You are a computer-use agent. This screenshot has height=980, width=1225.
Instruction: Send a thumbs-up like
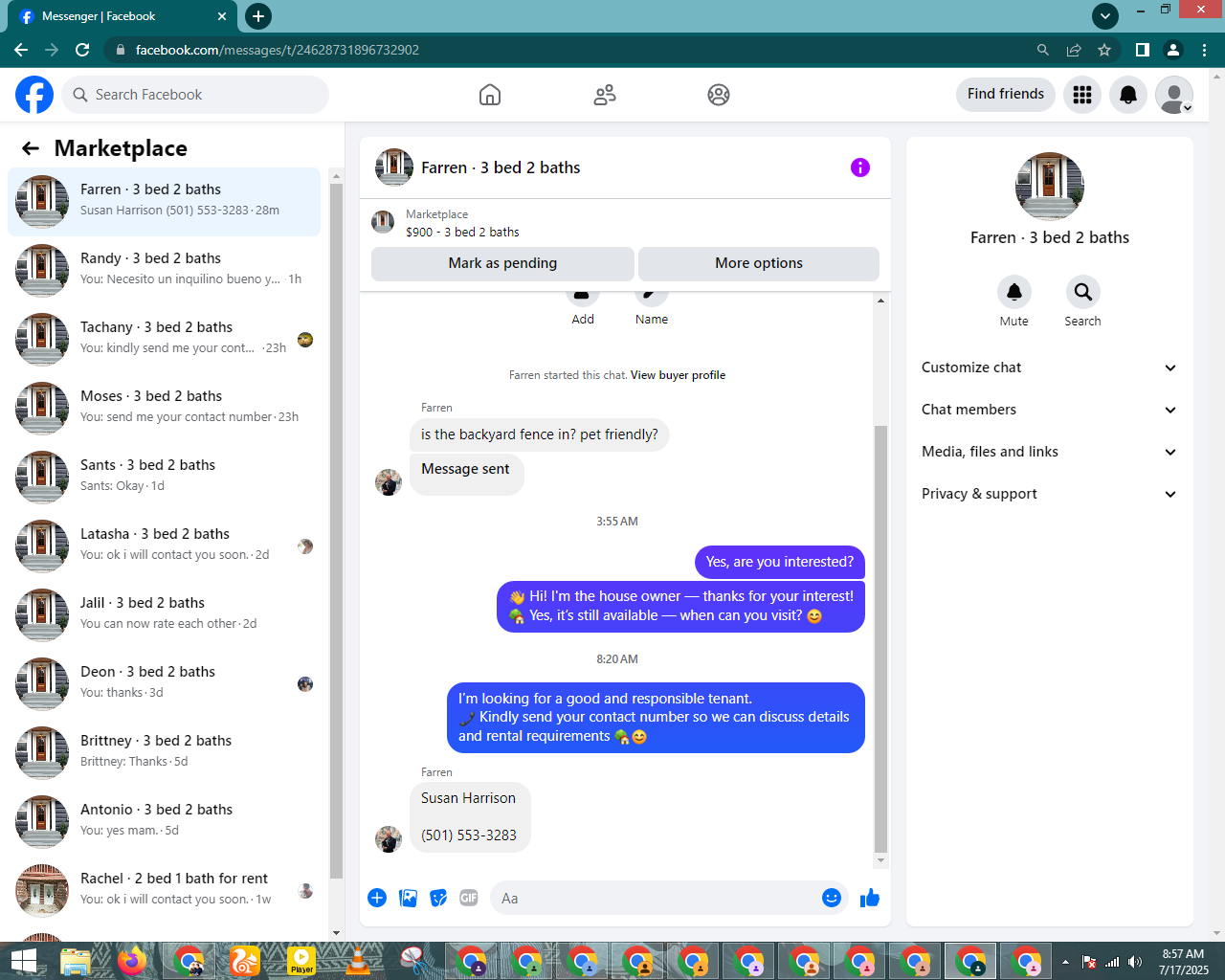[x=870, y=898]
